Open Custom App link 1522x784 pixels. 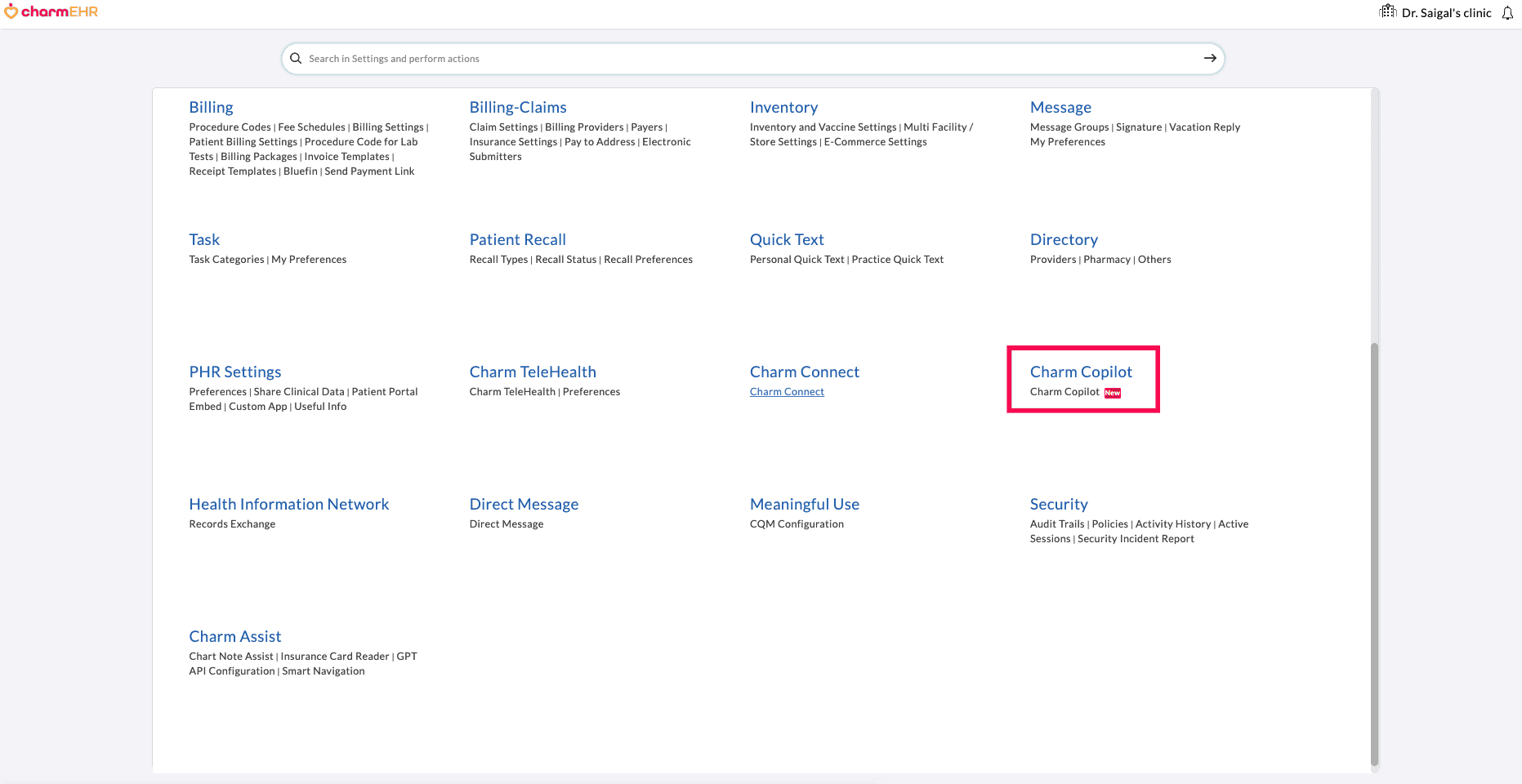[257, 406]
